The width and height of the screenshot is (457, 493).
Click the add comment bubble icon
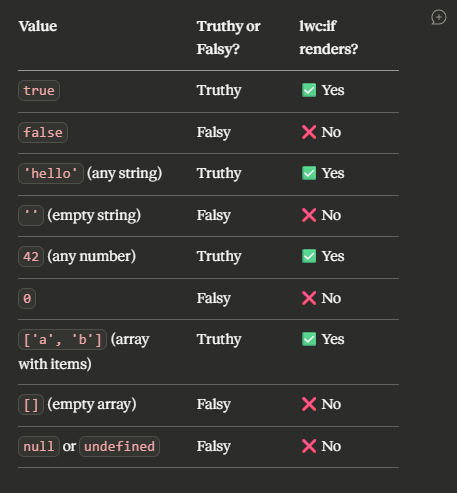tap(439, 17)
